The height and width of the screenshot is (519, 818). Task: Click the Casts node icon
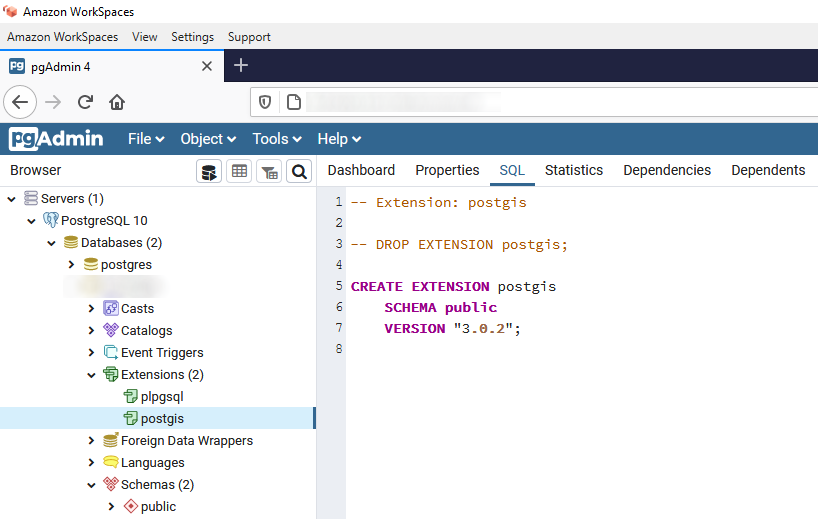[111, 308]
